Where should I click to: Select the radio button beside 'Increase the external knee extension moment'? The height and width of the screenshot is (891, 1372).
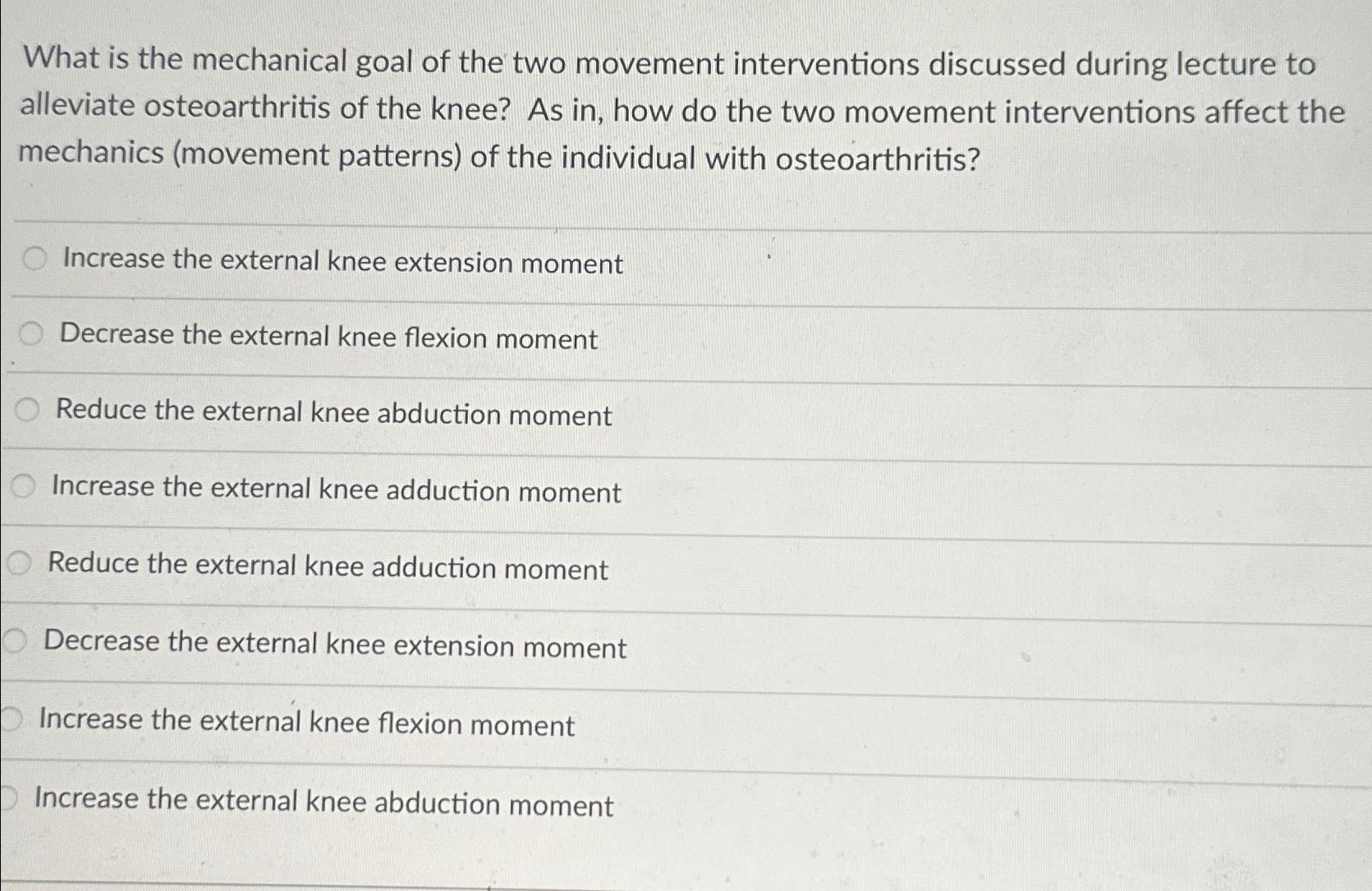(34, 259)
